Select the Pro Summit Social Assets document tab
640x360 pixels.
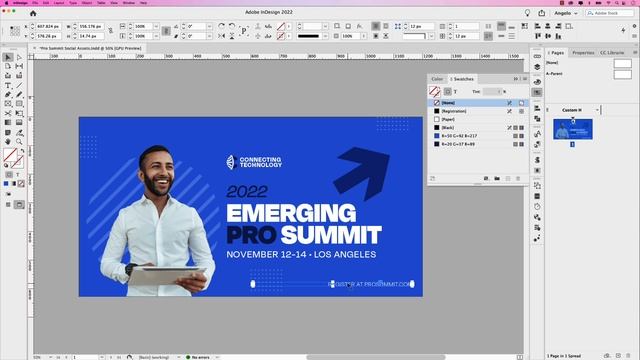tap(90, 48)
